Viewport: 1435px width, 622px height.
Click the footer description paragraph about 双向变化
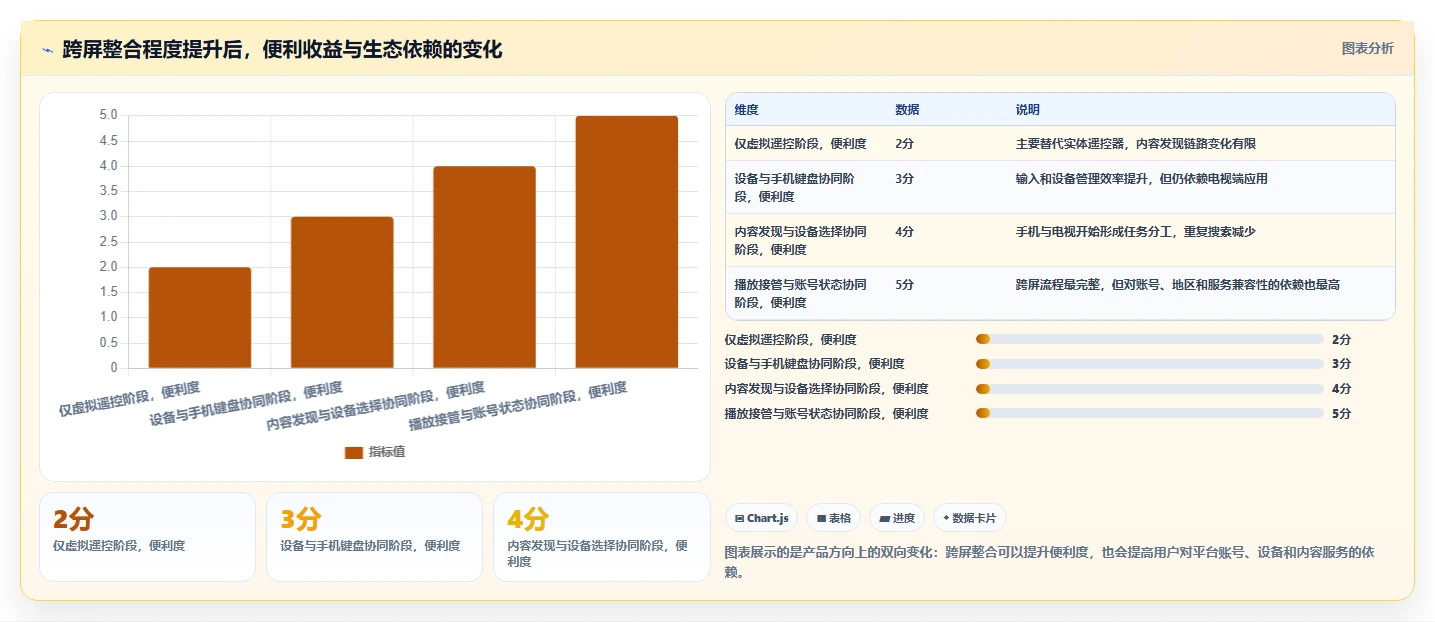1049,562
